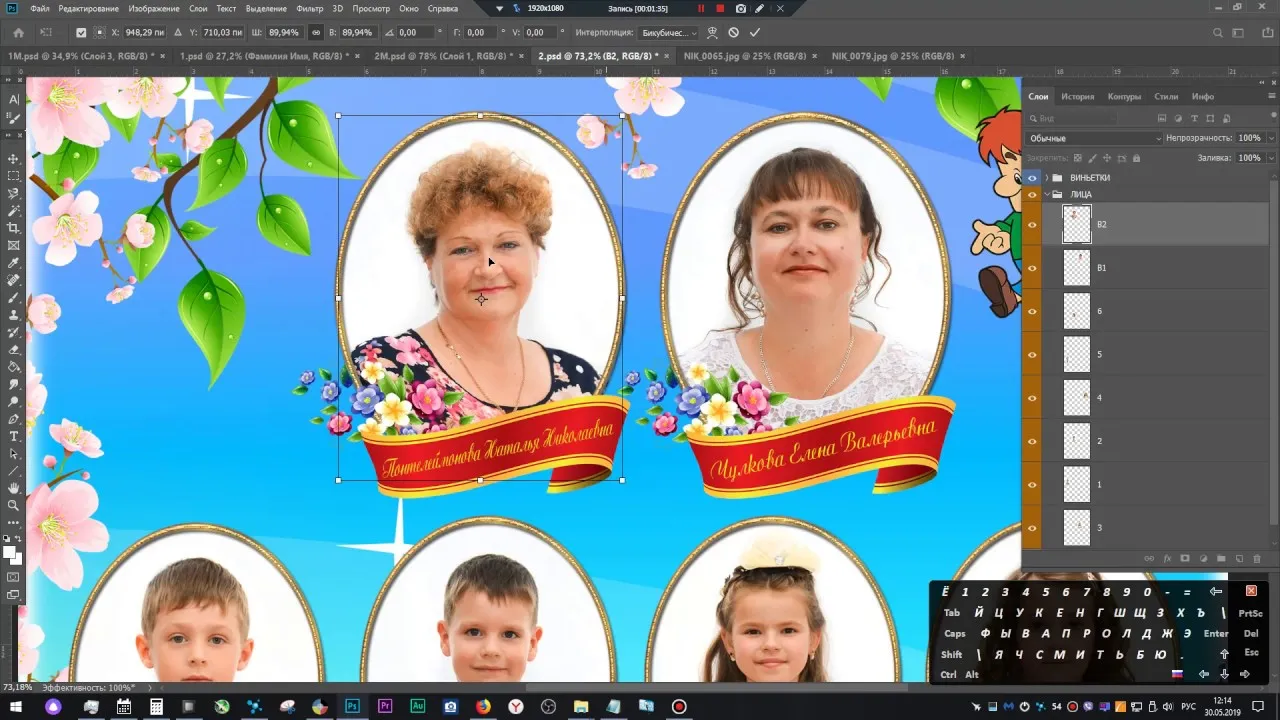This screenshot has width=1280, height=720.
Task: Toggle visibility of layer 5
Action: coord(1032,355)
